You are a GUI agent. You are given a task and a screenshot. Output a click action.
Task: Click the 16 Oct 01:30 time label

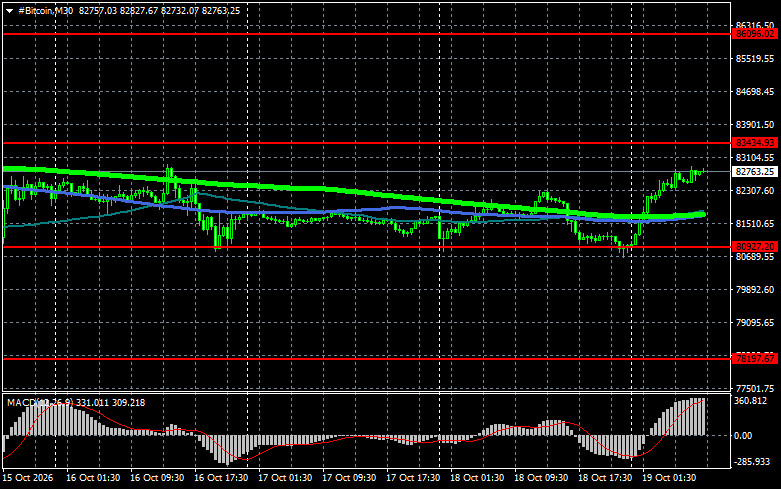click(x=93, y=478)
